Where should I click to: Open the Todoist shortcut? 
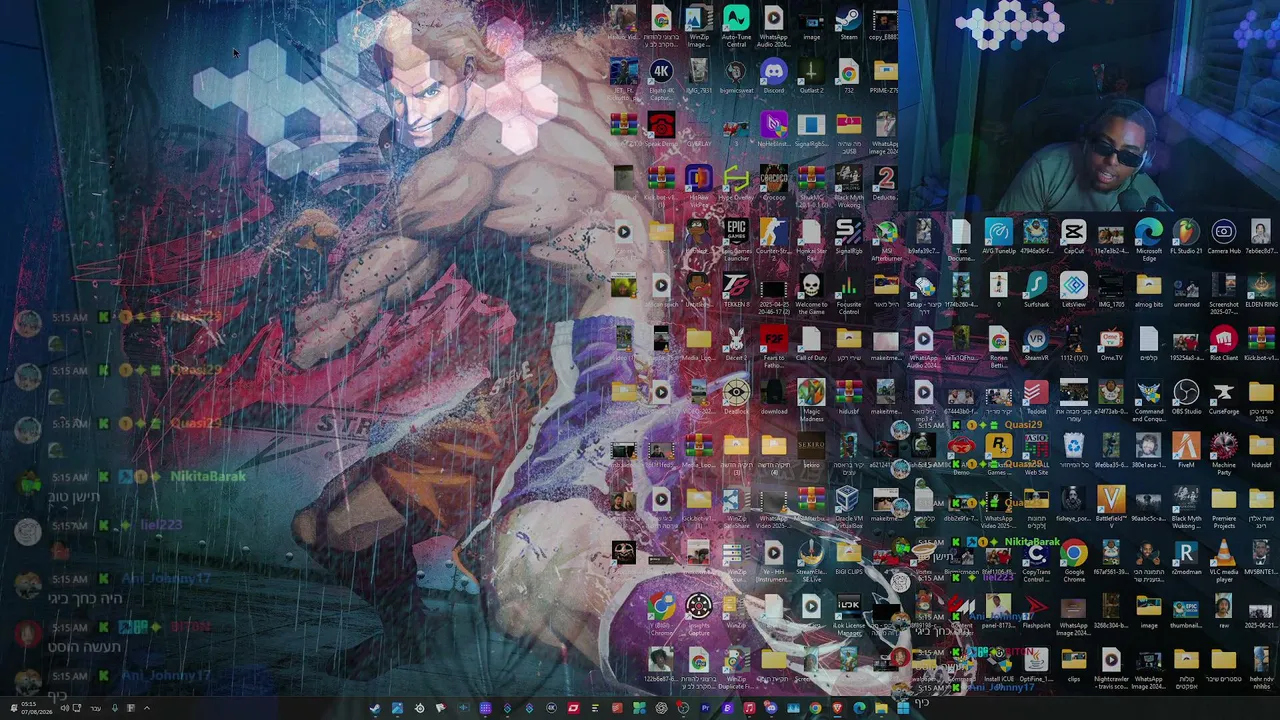1036,398
